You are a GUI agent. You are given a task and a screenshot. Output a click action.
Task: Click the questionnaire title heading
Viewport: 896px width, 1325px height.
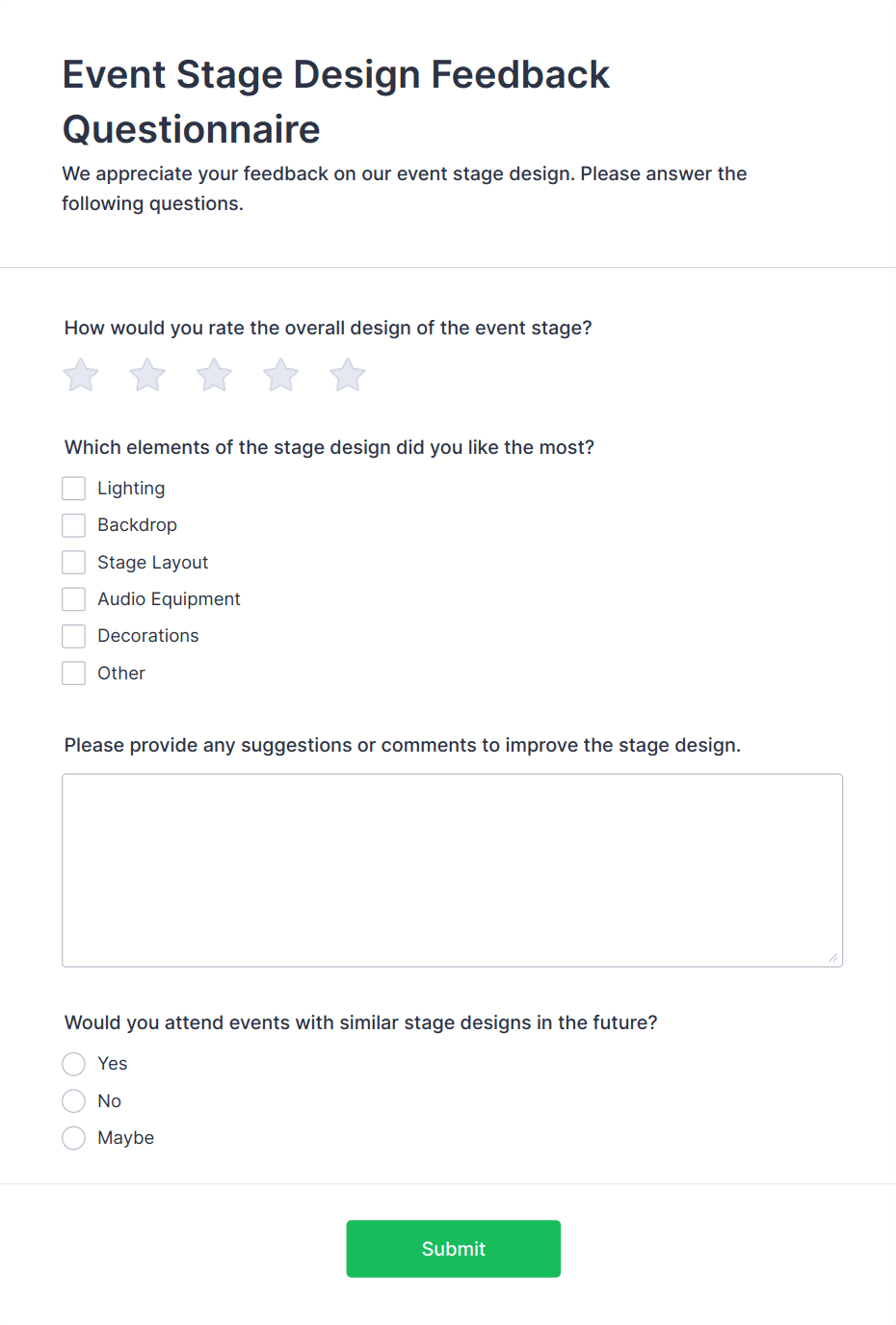tap(335, 99)
